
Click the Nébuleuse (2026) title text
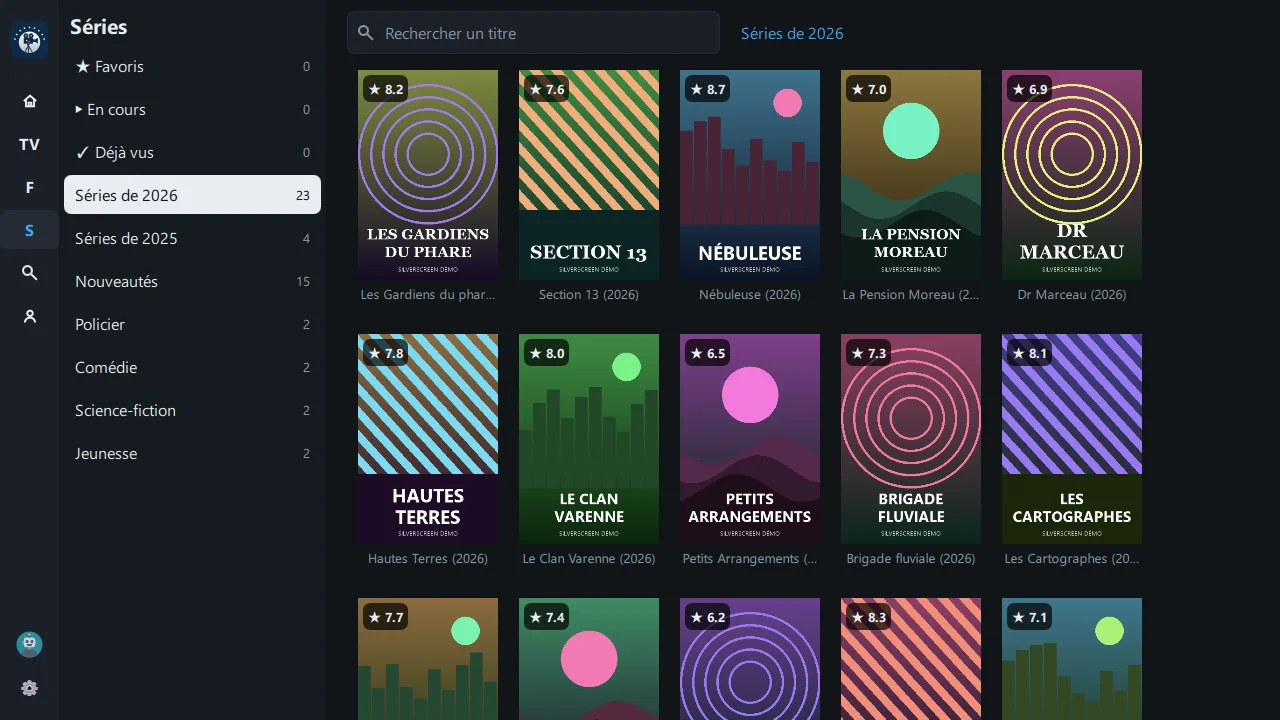[x=750, y=295]
